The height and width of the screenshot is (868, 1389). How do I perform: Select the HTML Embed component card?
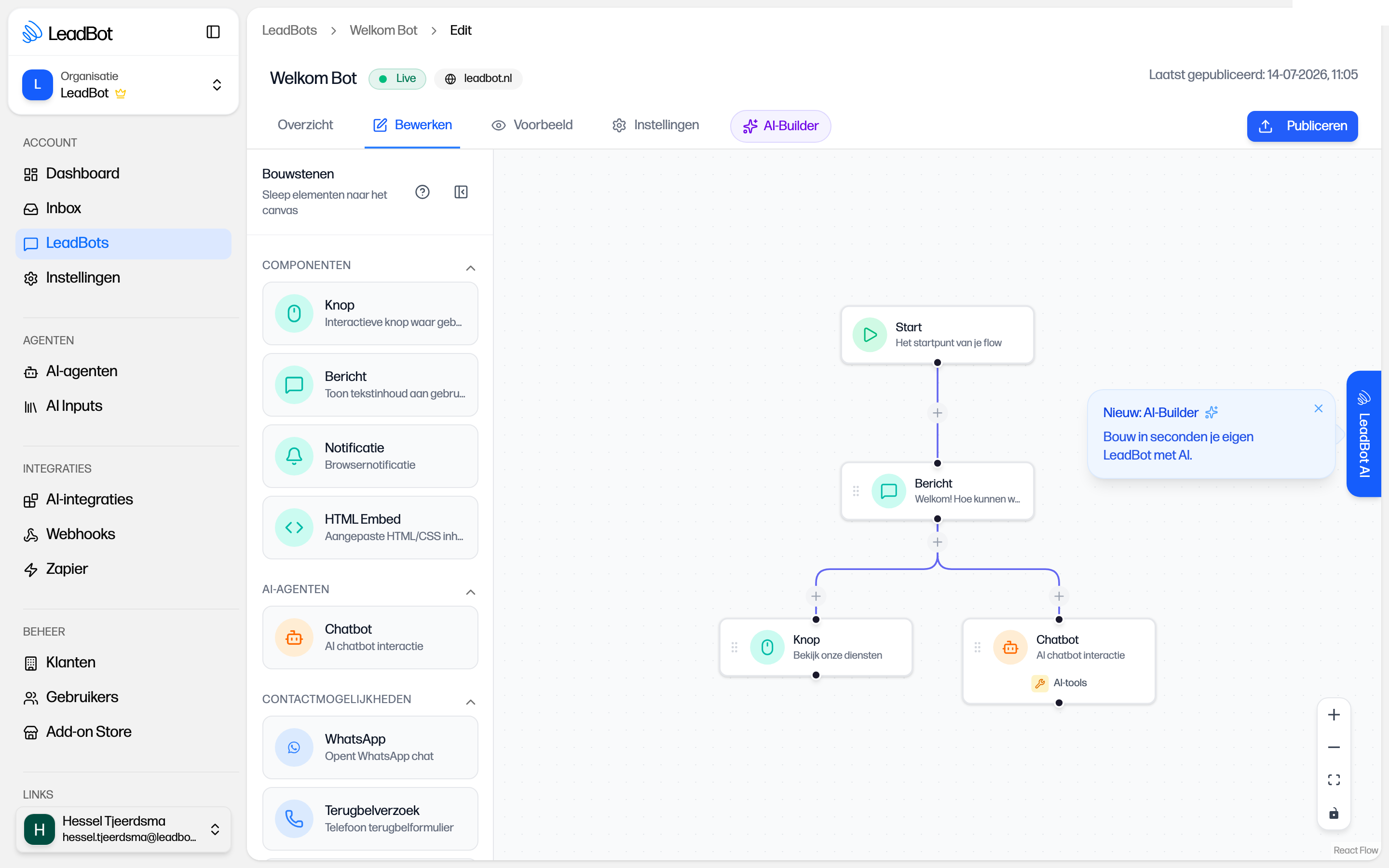pos(370,528)
